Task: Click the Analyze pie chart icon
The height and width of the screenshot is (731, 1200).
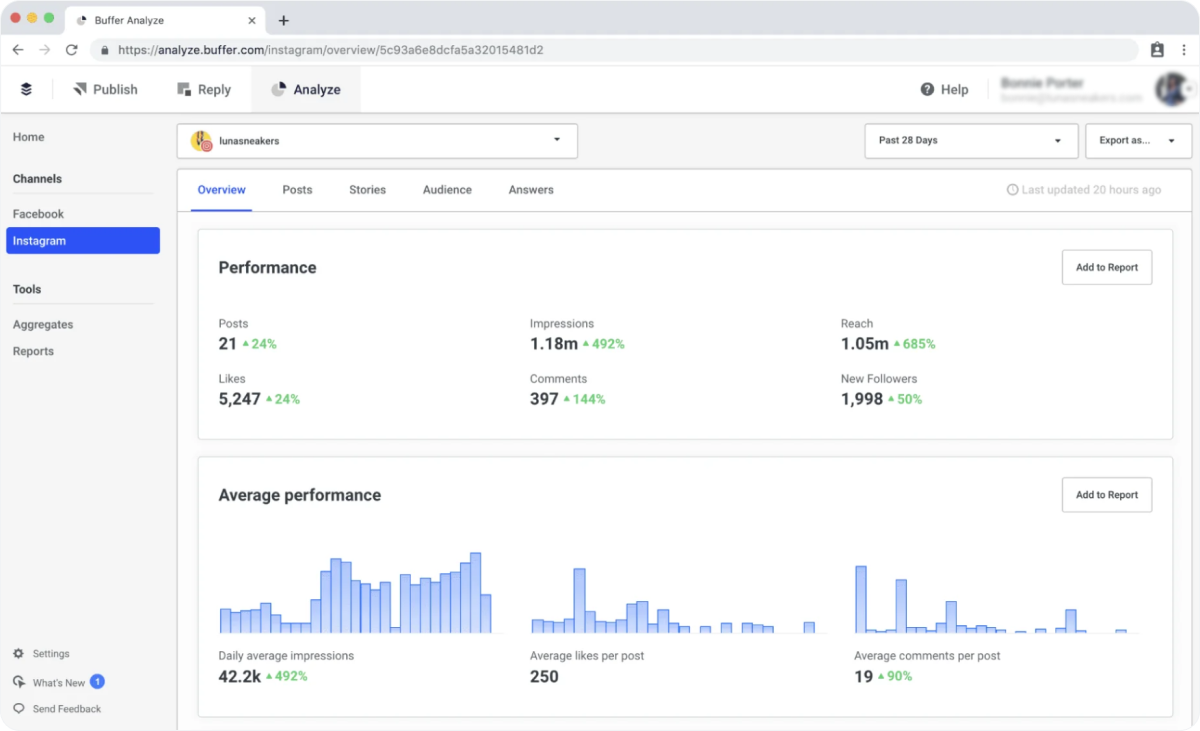Action: [x=279, y=89]
